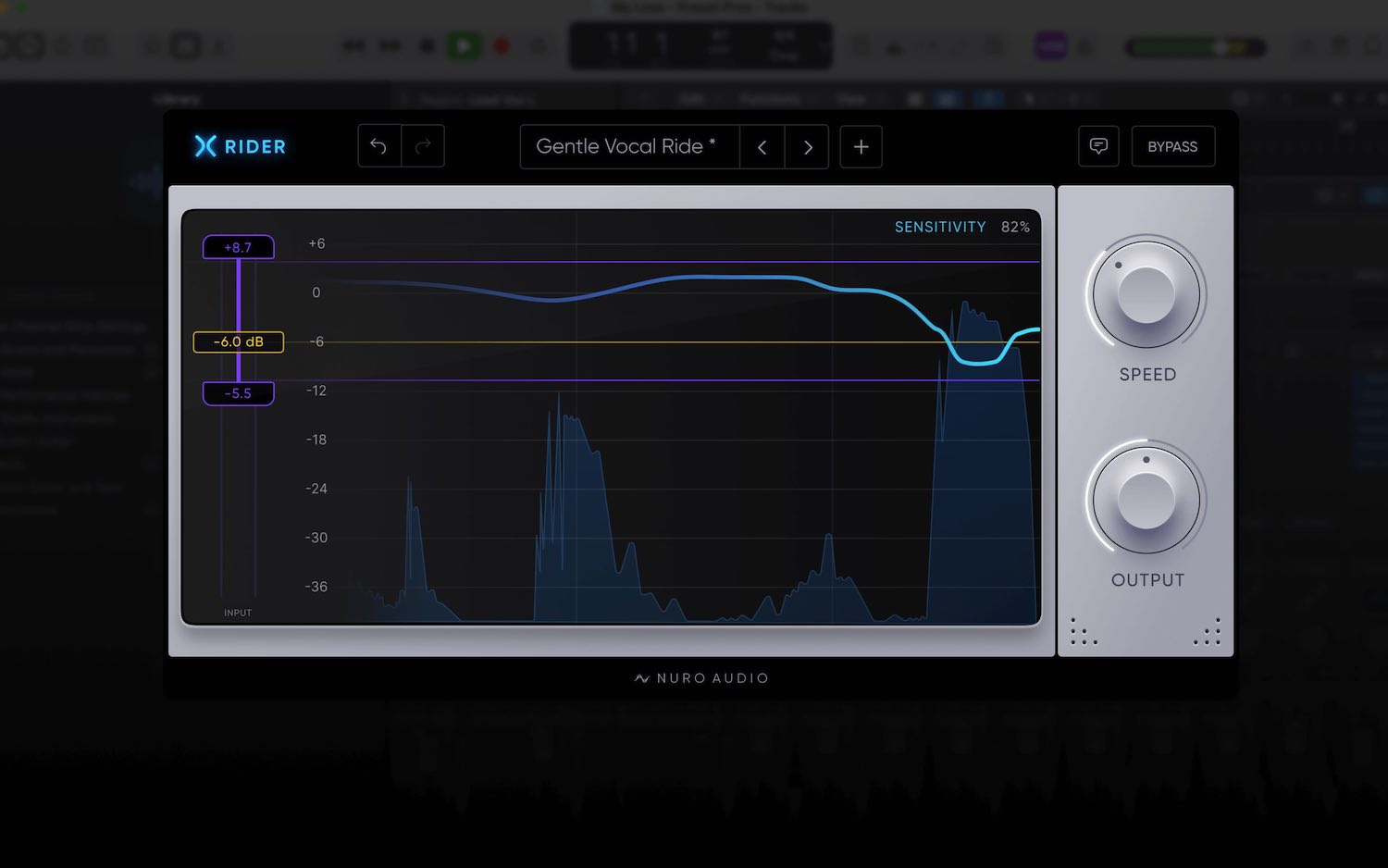This screenshot has width=1388, height=868.
Task: Click the dotted grip in the lower-right panel corner
Action: 1208,631
